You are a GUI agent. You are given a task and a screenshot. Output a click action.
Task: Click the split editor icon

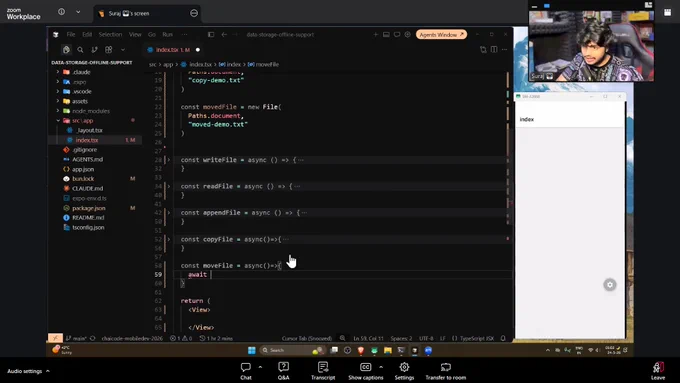(x=494, y=49)
